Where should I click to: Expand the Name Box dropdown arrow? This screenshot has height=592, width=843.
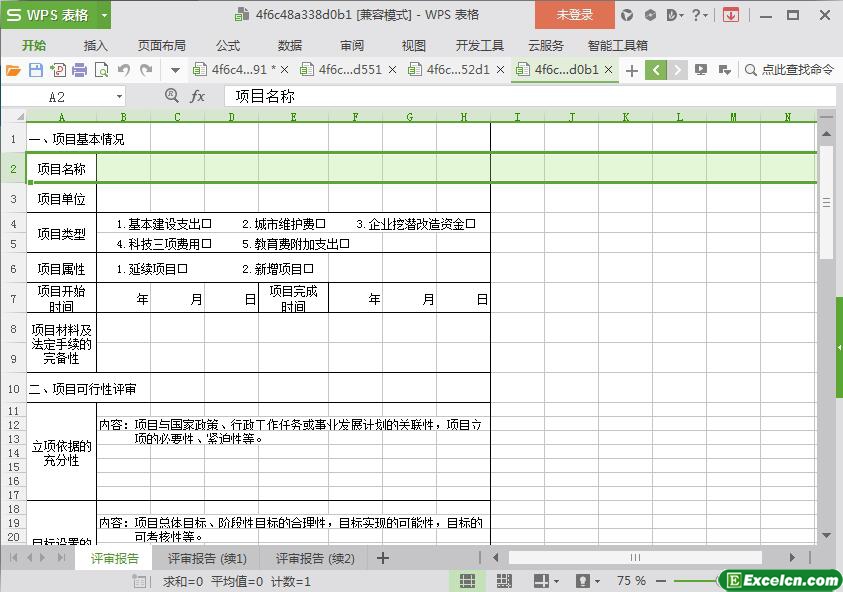(x=119, y=96)
